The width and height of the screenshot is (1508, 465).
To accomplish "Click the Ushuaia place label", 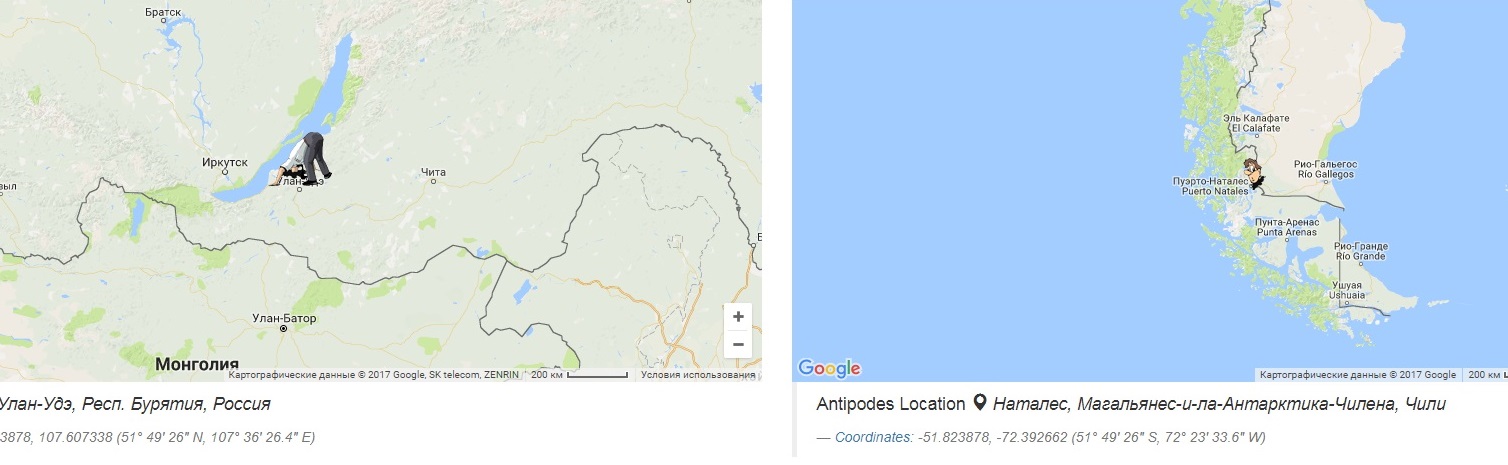I will [x=1346, y=290].
